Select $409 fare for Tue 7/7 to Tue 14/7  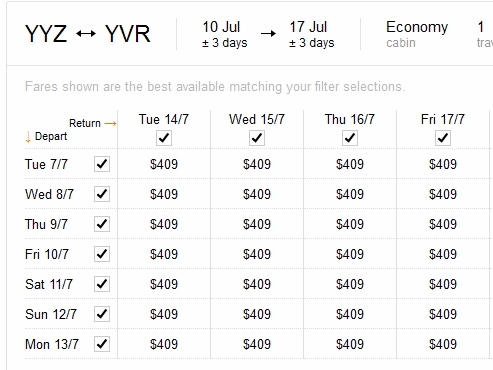(x=164, y=164)
